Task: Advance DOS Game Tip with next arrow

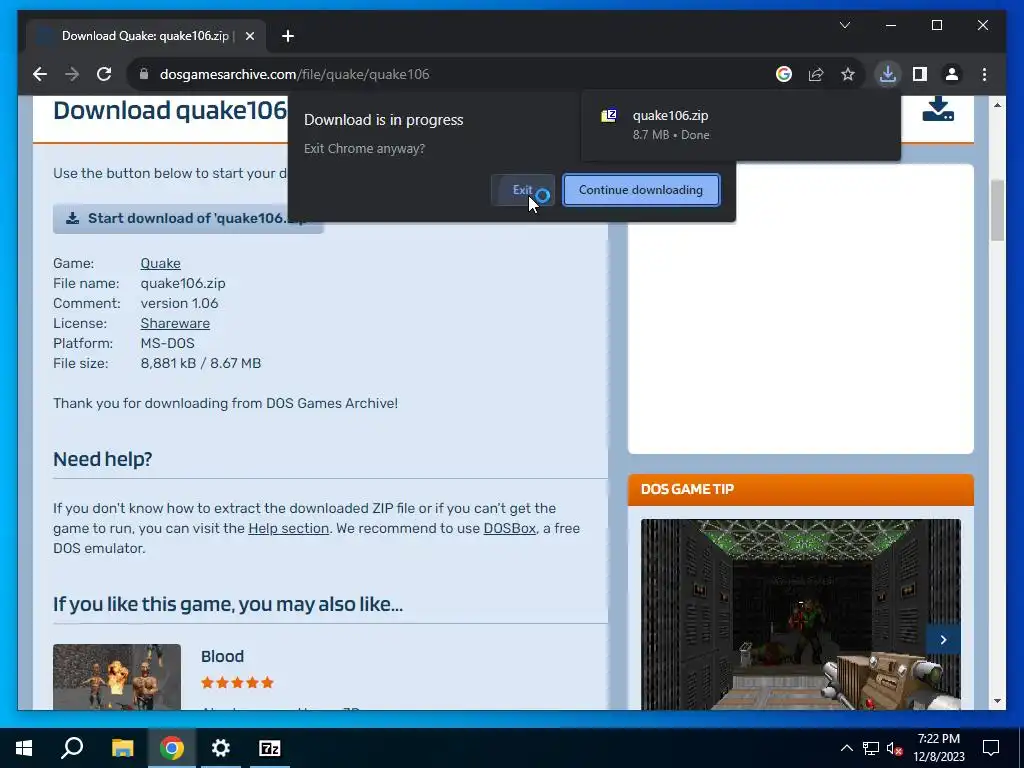Action: click(x=943, y=640)
